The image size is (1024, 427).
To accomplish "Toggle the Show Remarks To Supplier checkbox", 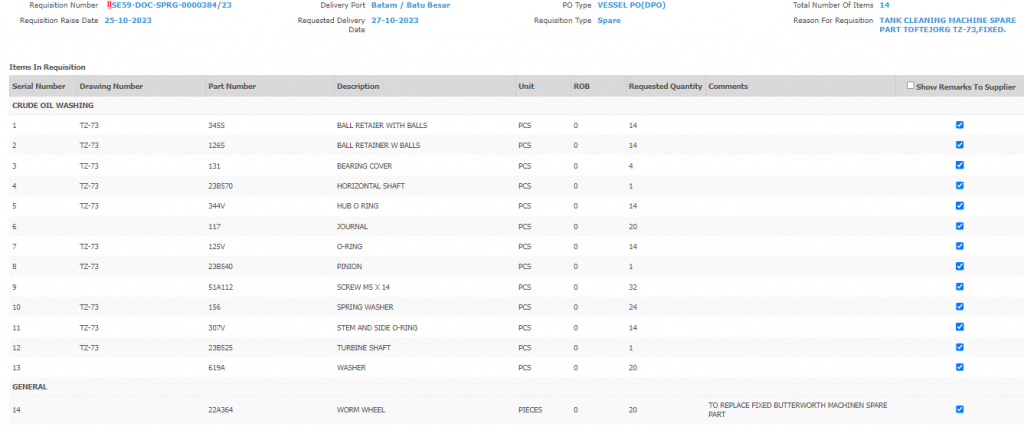I will tap(910, 86).
